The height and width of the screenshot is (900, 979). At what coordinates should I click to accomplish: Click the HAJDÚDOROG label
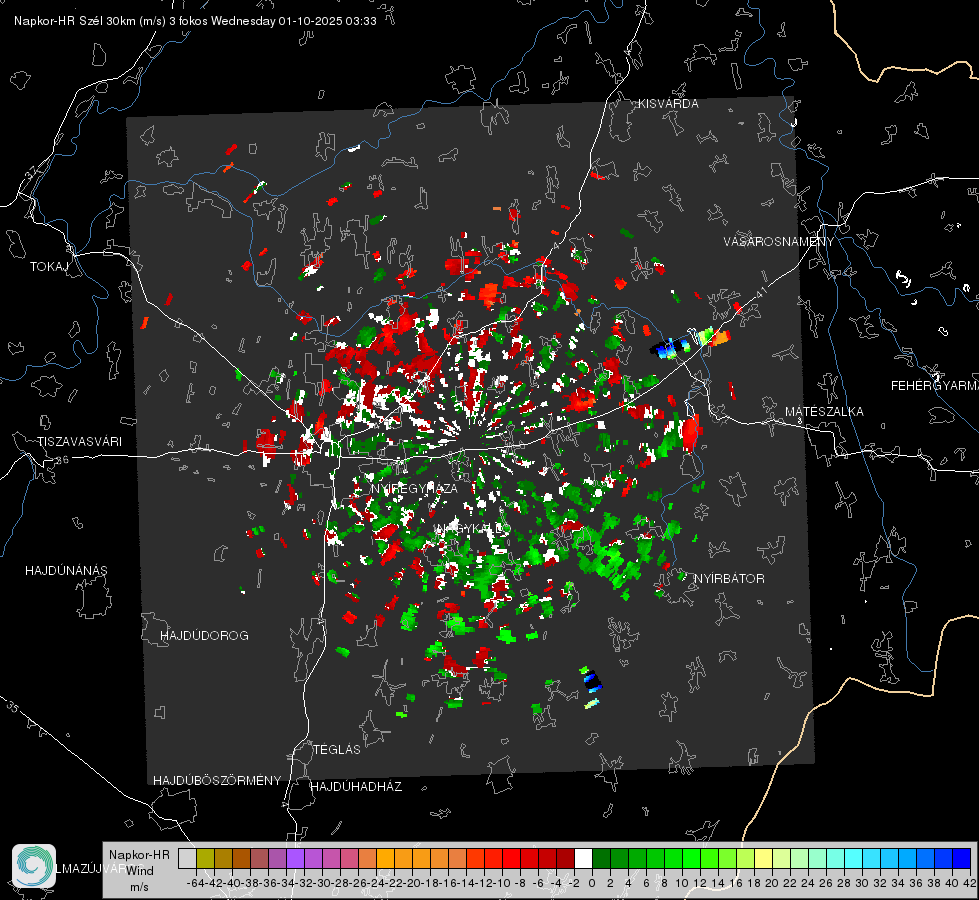point(204,636)
